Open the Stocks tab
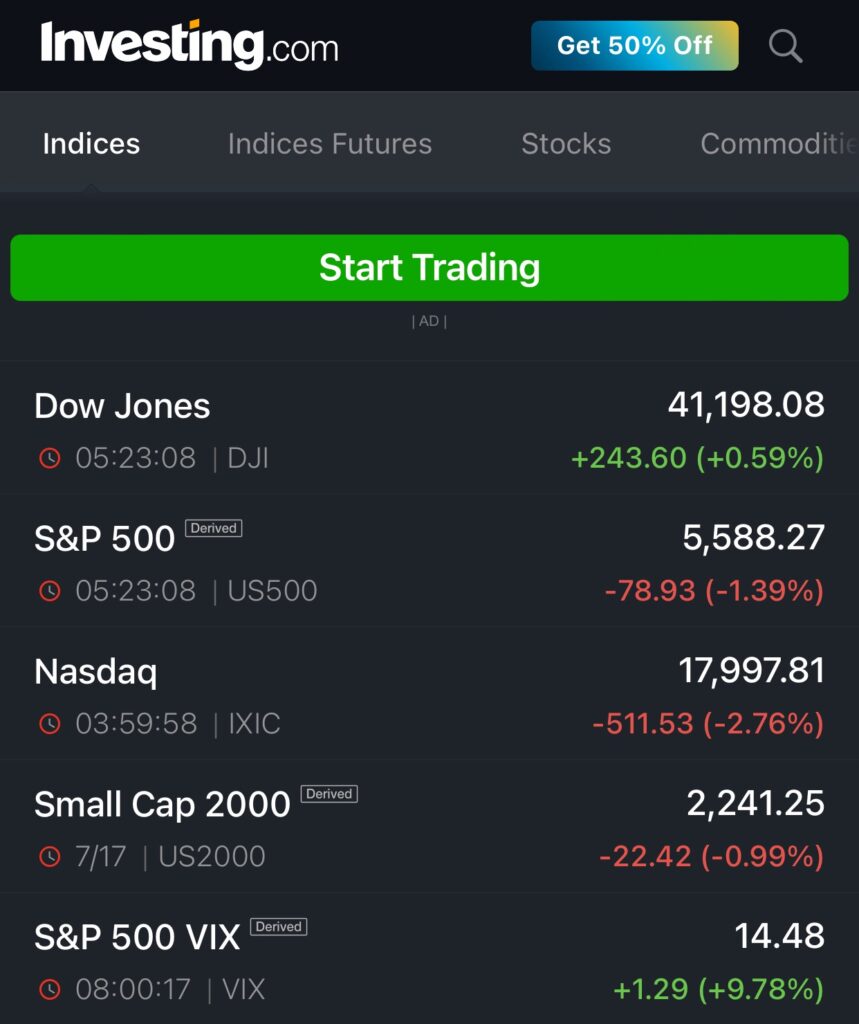The image size is (859, 1024). tap(566, 144)
